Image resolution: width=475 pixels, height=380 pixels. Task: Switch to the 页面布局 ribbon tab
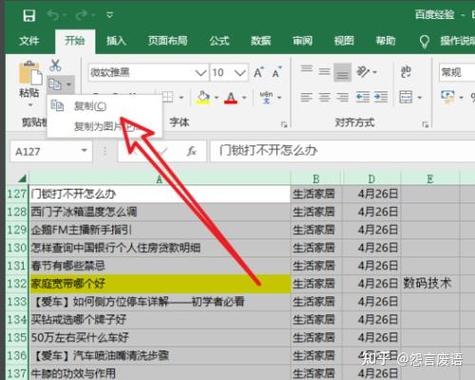coord(168,41)
